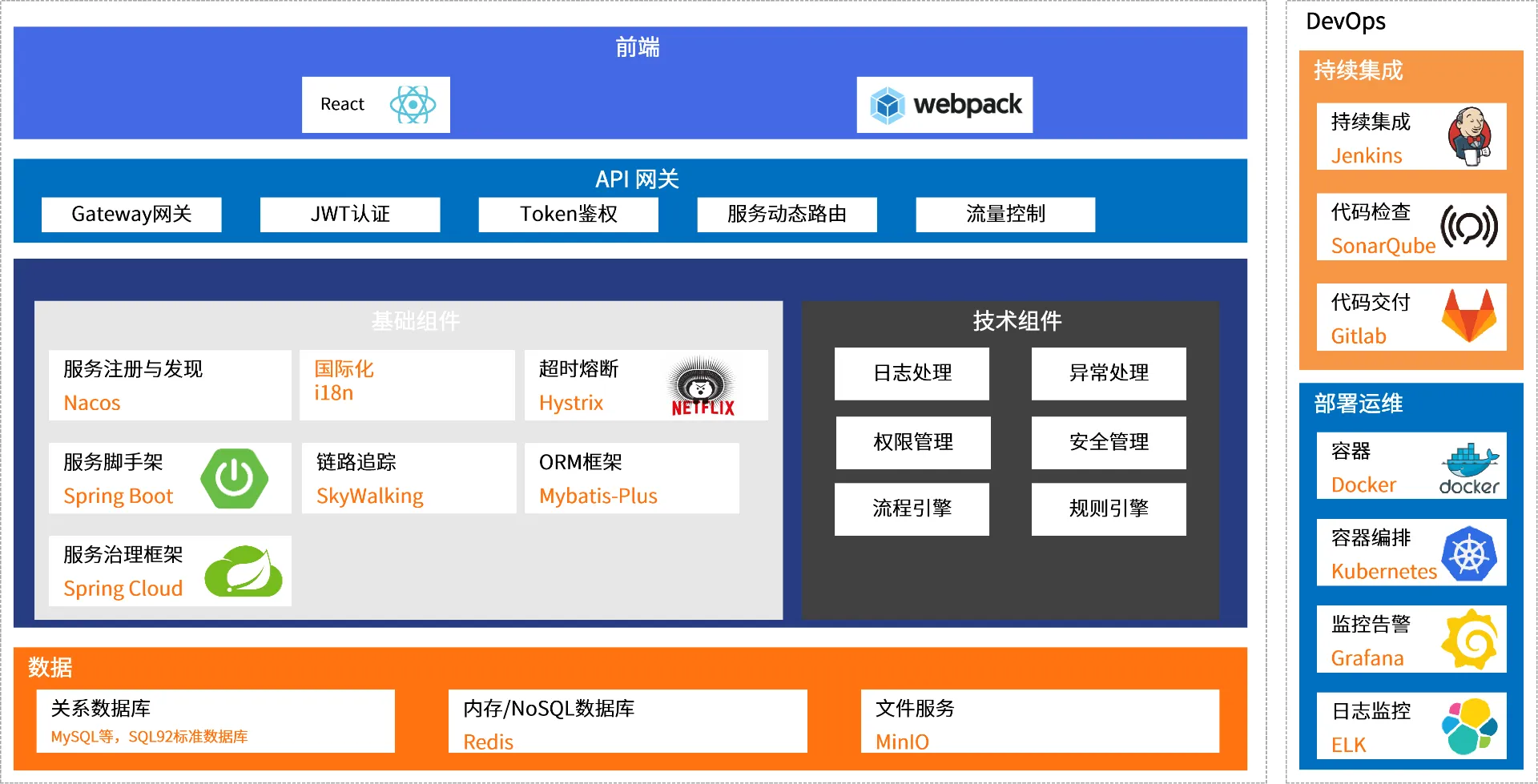Click the Docker whale logo
Image resolution: width=1538 pixels, height=784 pixels.
click(x=1469, y=468)
